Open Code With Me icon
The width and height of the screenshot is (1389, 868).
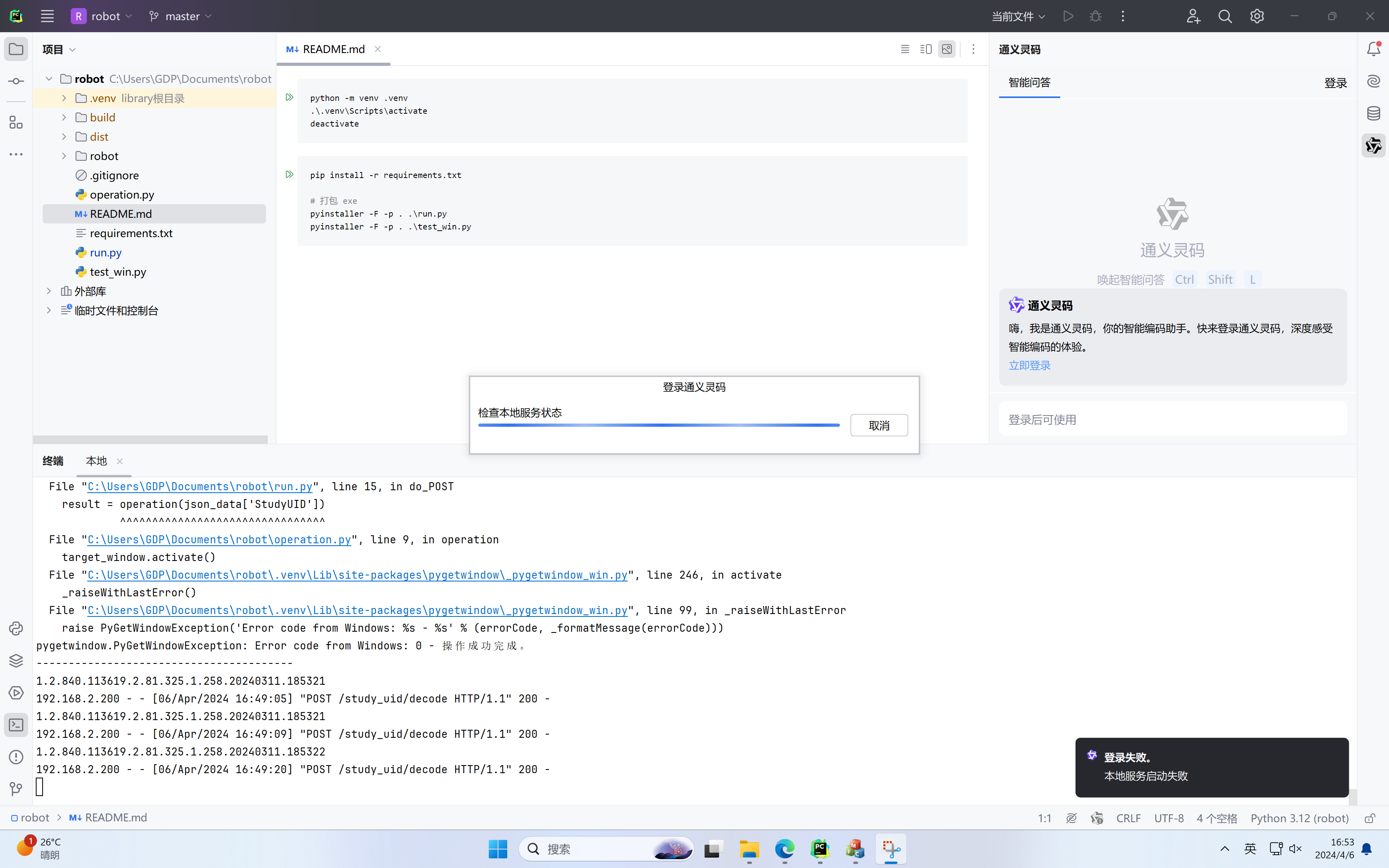tap(1193, 16)
